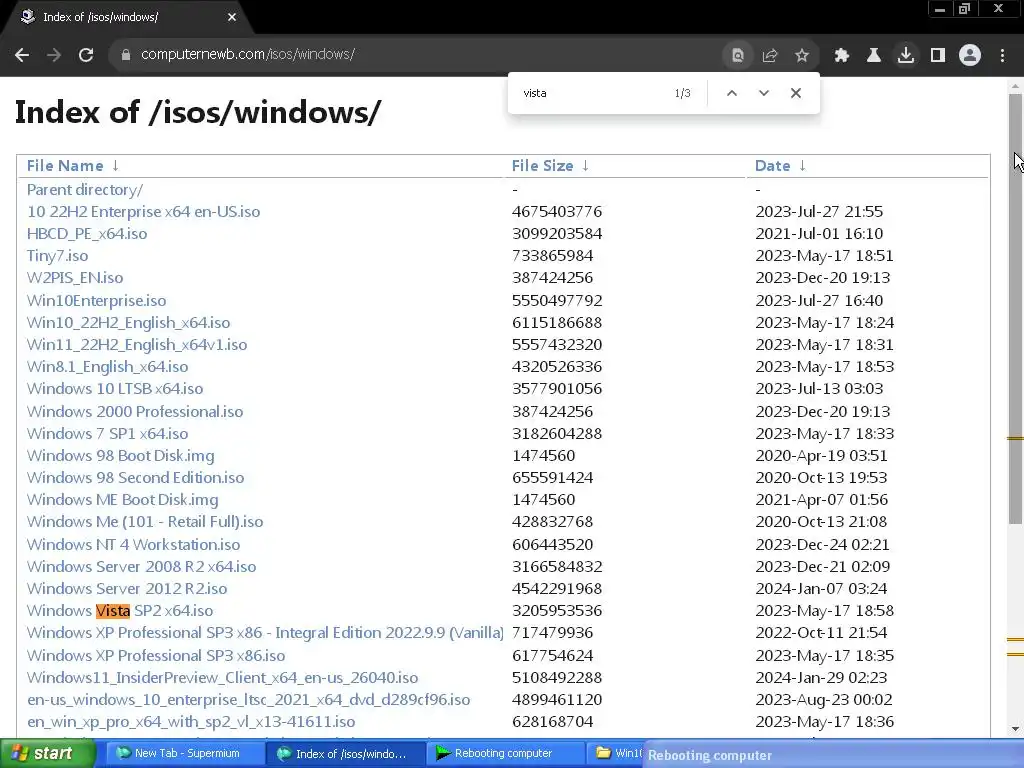Open Windows Me (101 - Retail Full).iso
Viewport: 1024px width, 768px height.
coord(145,522)
